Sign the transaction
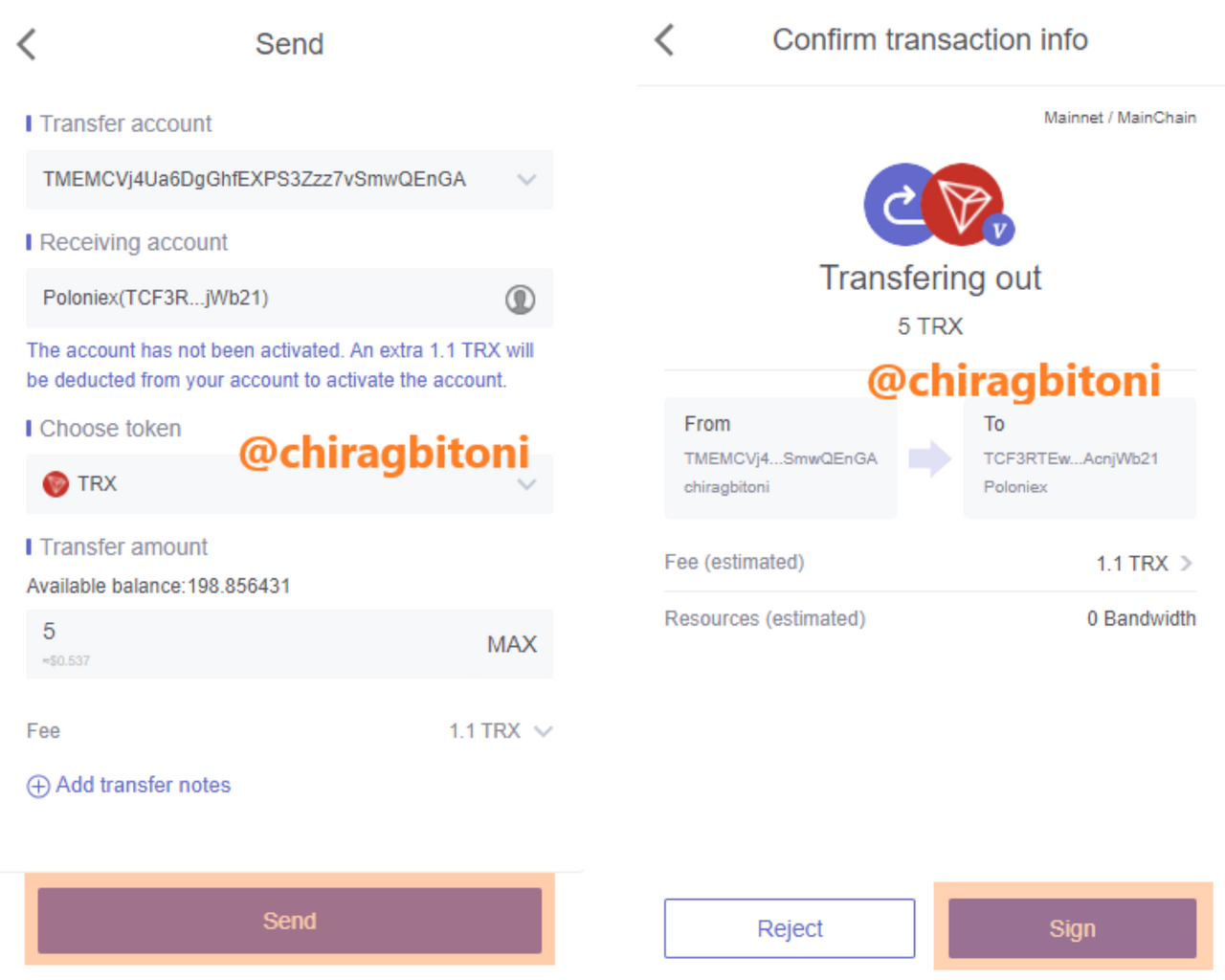The width and height of the screenshot is (1225, 980). point(1072,928)
